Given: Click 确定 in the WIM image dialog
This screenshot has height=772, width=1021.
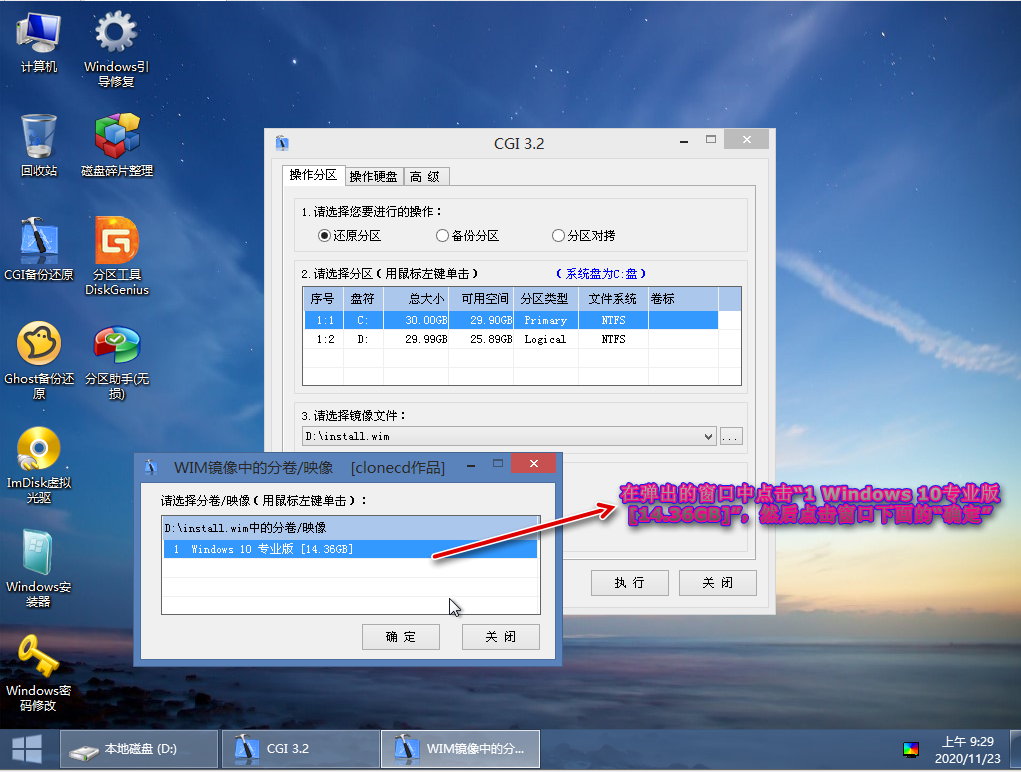Looking at the screenshot, I should [x=401, y=637].
